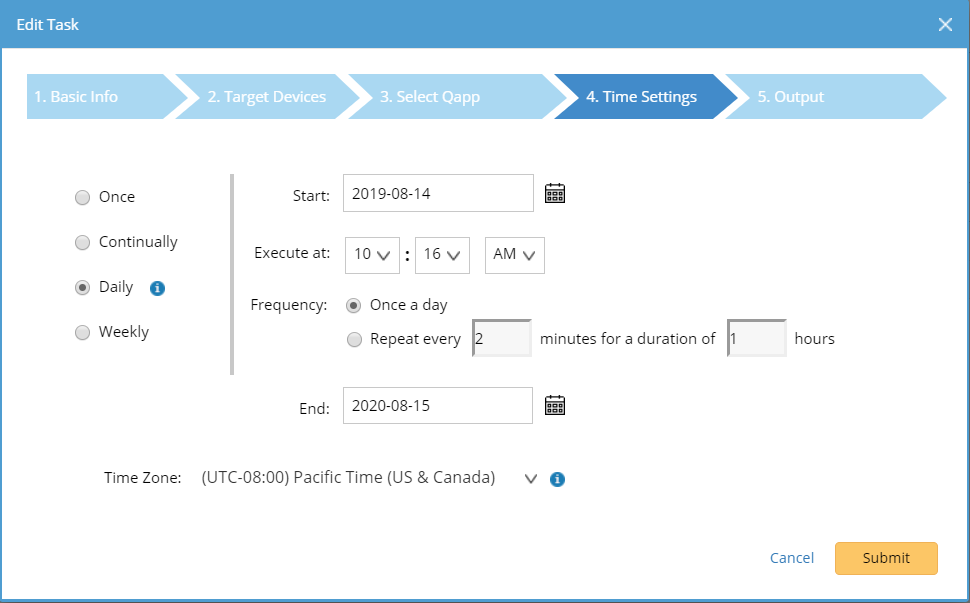Click the Start date field
Viewport: 970px width, 603px height.
click(438, 193)
